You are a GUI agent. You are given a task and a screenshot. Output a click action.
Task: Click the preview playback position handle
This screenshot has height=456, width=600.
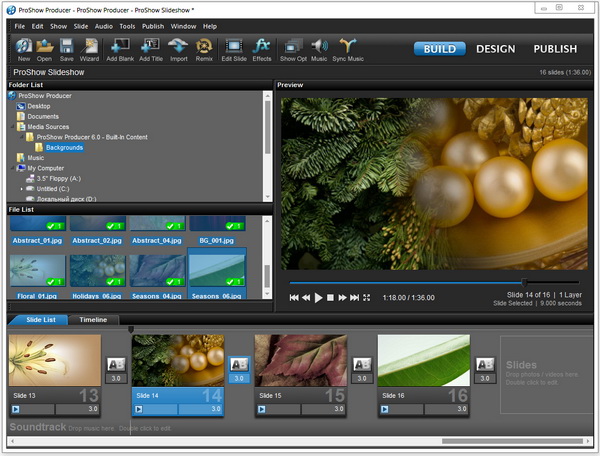[x=525, y=283]
